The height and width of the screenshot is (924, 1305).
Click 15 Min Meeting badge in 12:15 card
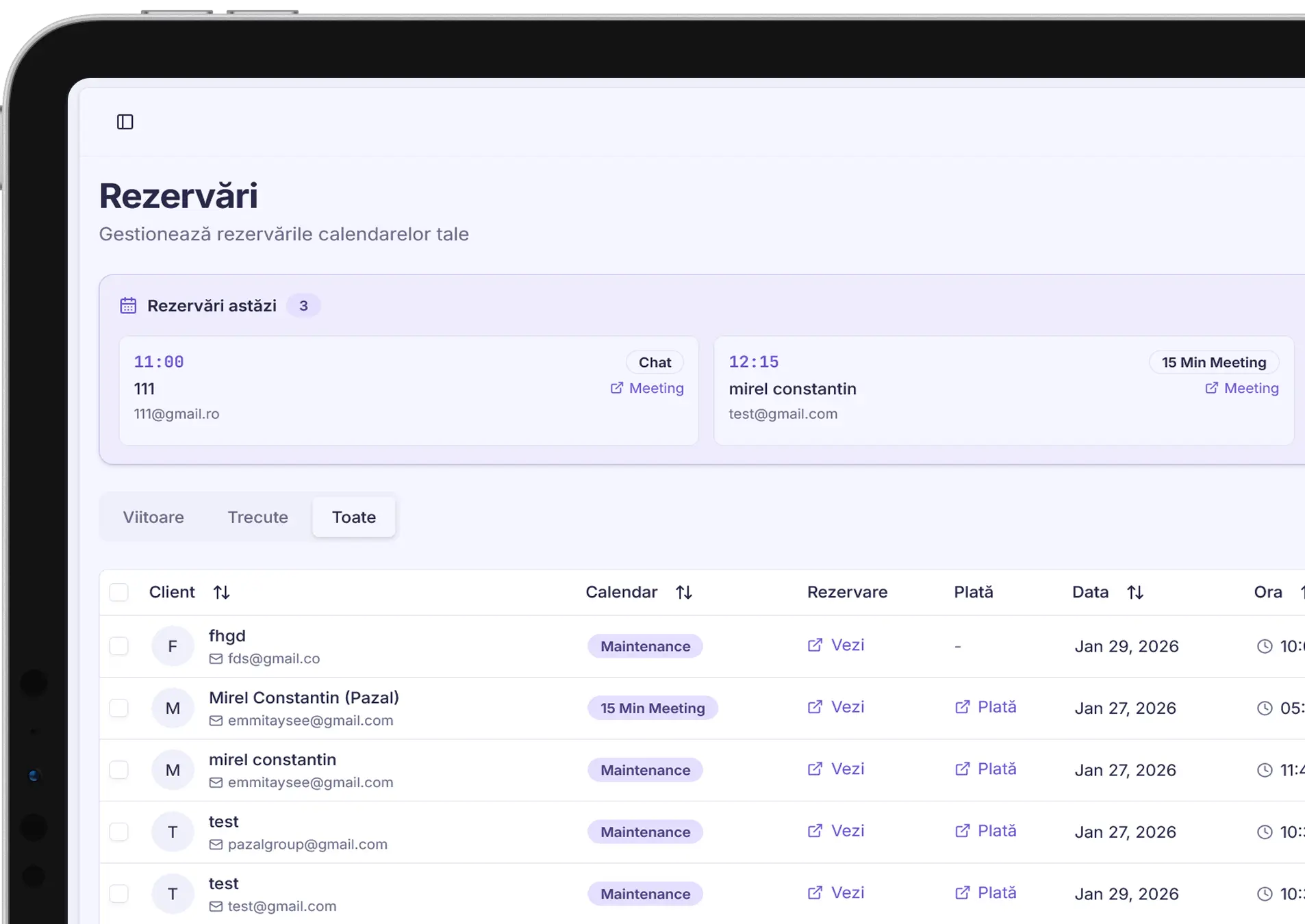pyautogui.click(x=1213, y=362)
